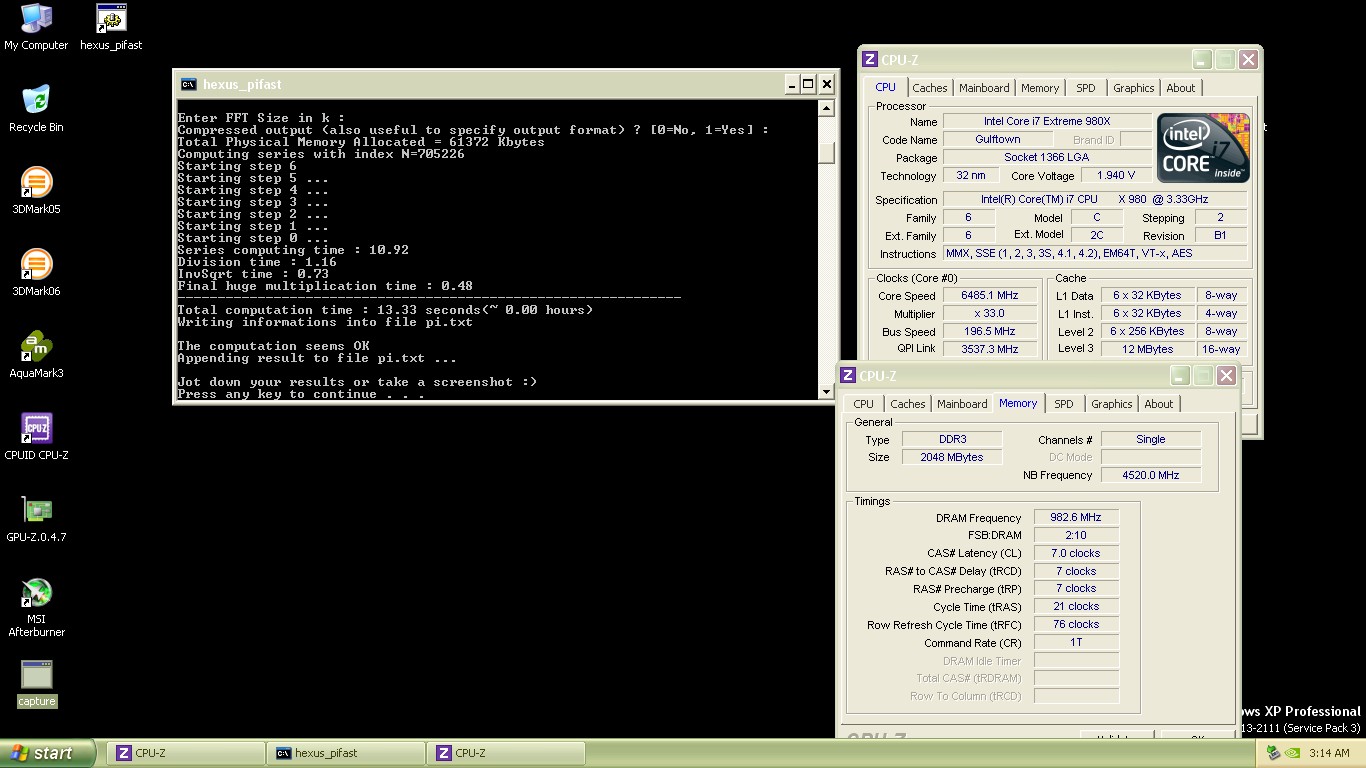The height and width of the screenshot is (768, 1366).
Task: Switch to CPU tab in front Memory window
Action: point(864,404)
